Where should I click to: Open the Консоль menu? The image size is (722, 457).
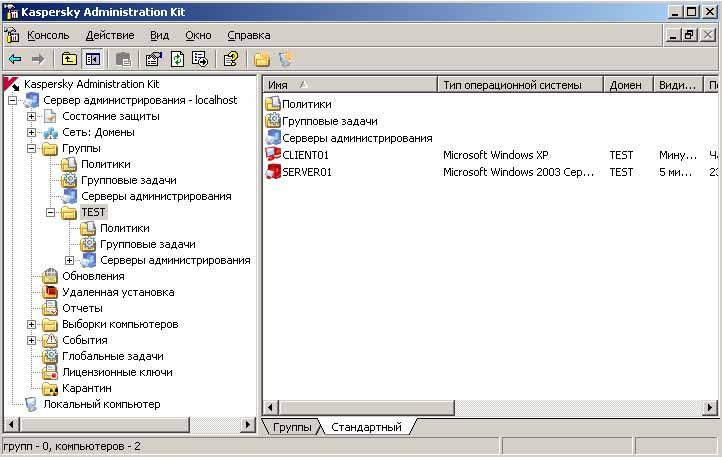(x=48, y=35)
